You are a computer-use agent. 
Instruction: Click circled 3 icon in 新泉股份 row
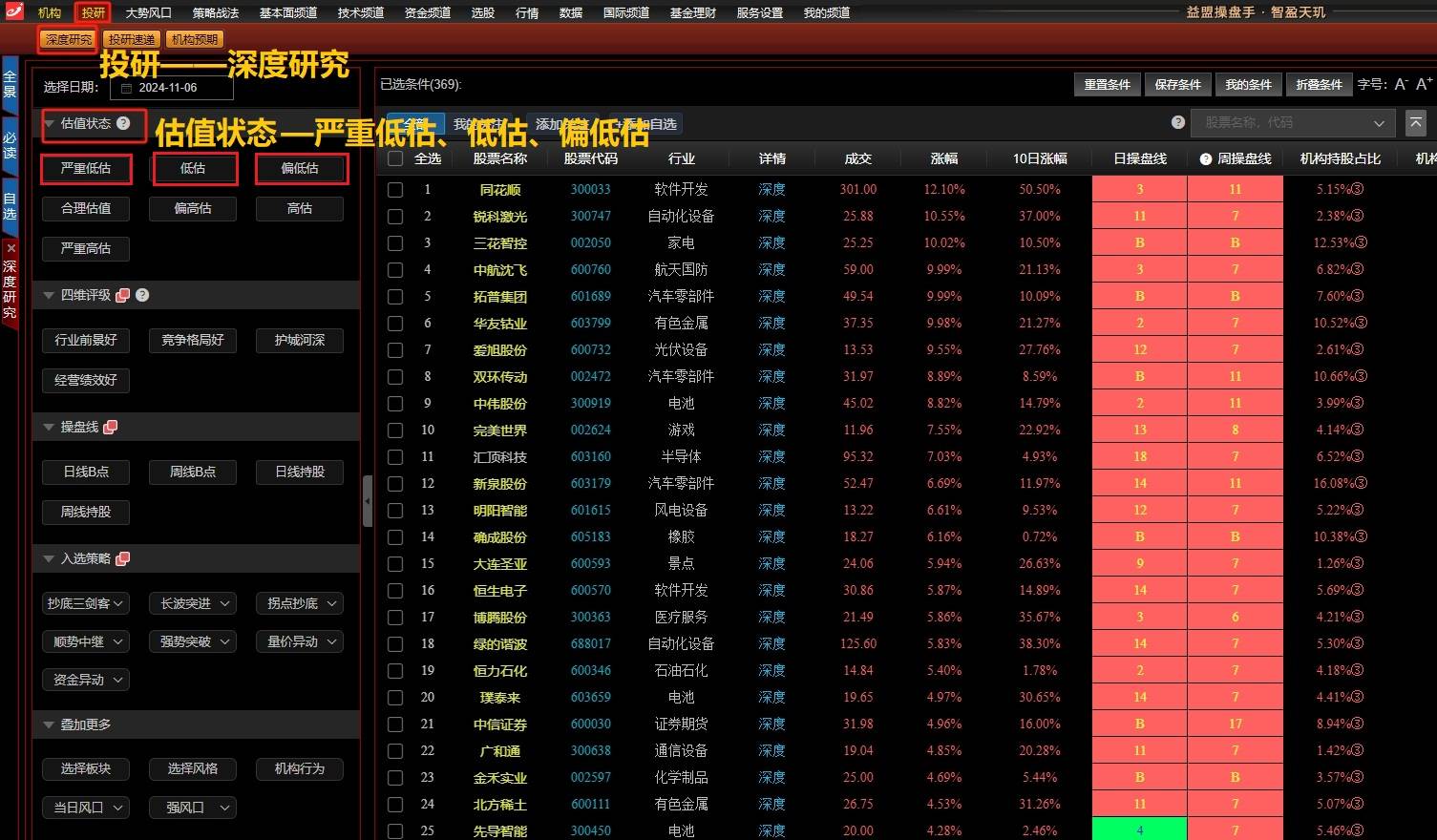point(1362,483)
